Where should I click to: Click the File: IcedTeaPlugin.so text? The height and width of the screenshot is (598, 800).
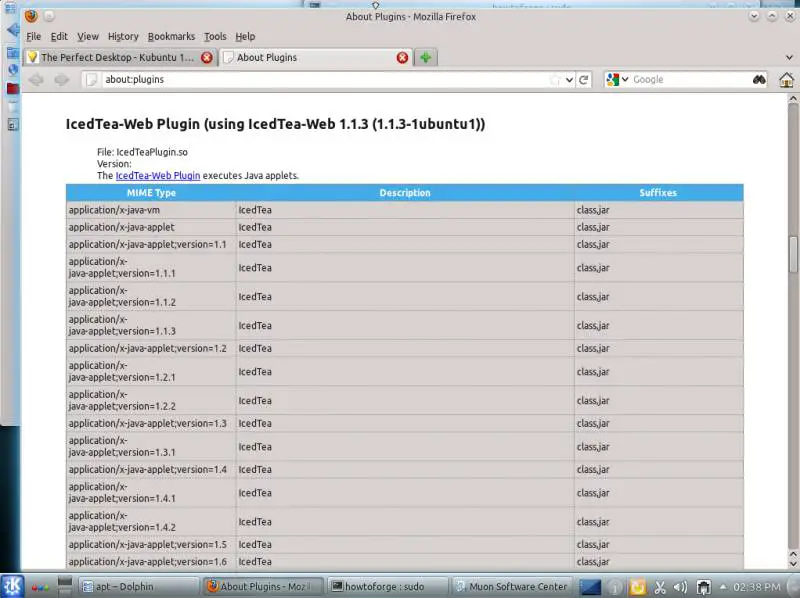(x=142, y=152)
